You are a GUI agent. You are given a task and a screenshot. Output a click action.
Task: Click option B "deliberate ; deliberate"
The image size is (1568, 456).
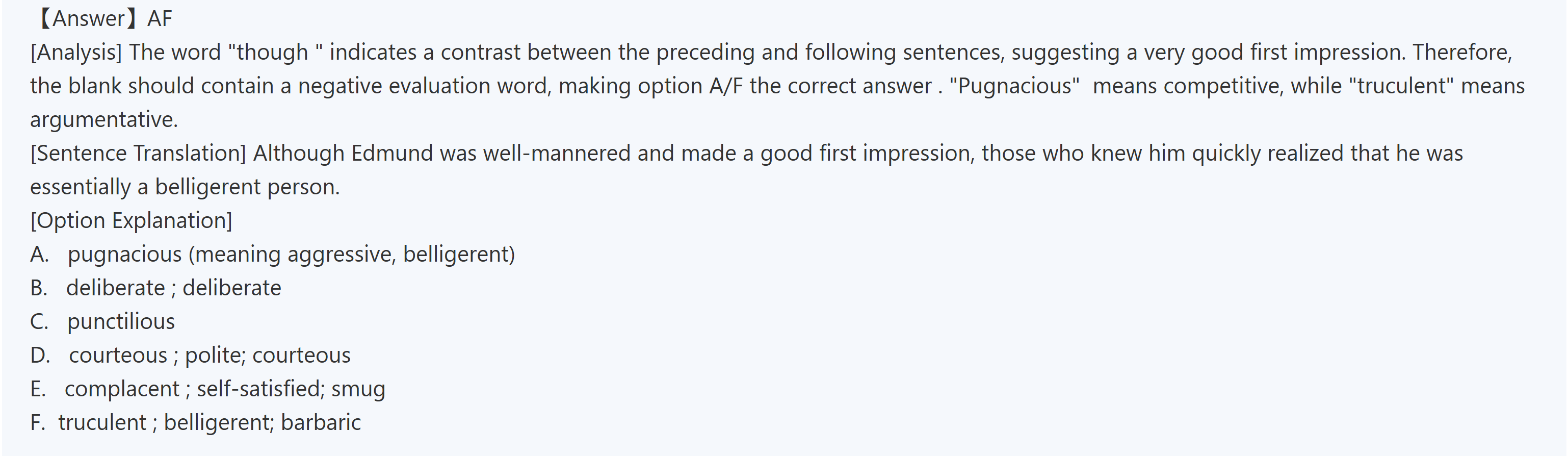[x=173, y=288]
